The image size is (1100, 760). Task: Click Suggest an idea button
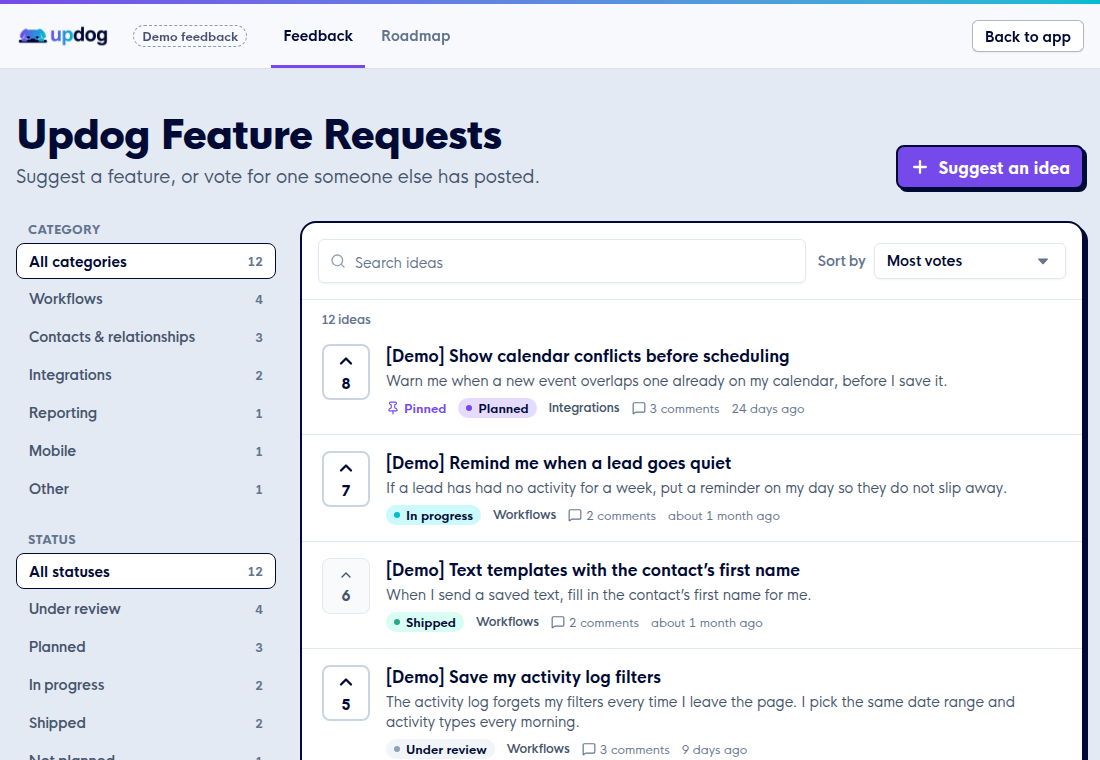point(991,168)
